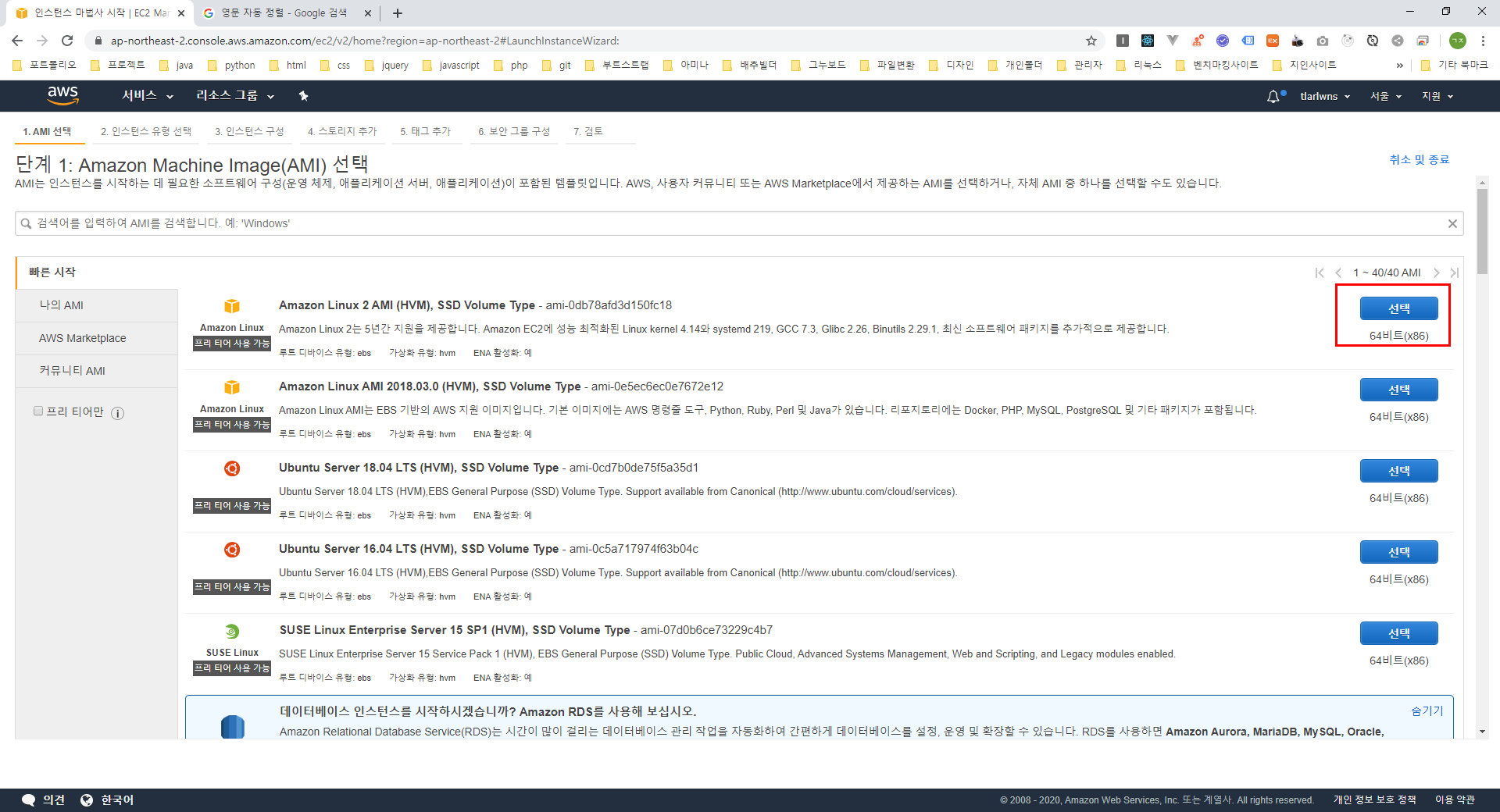Open the javascript bookmark folder
Viewport: 1500px width, 812px height.
click(x=451, y=66)
